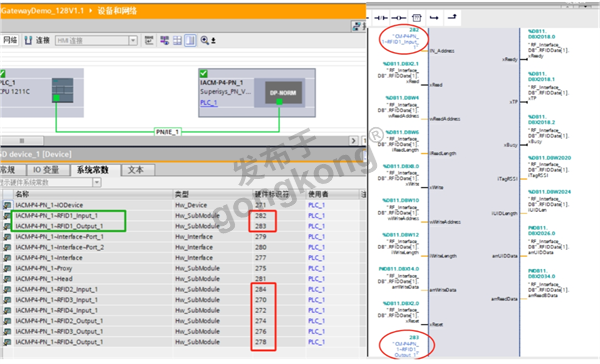Open the HMI 连接 connection type dropdown
Image resolution: width=600 pixels, height=364 pixels.
click(x=133, y=40)
